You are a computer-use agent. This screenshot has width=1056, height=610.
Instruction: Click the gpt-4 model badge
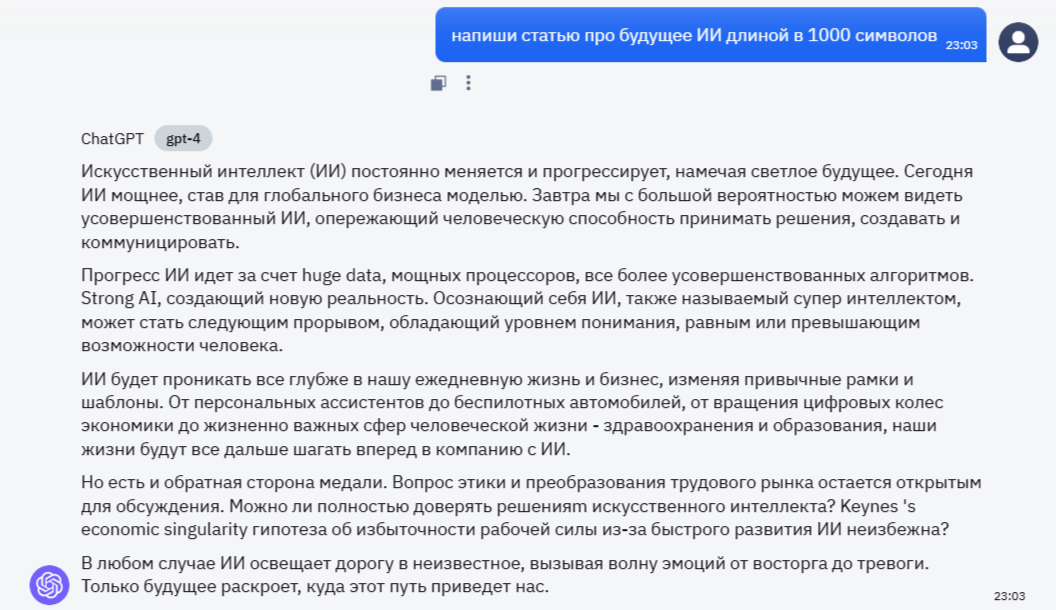coord(183,139)
